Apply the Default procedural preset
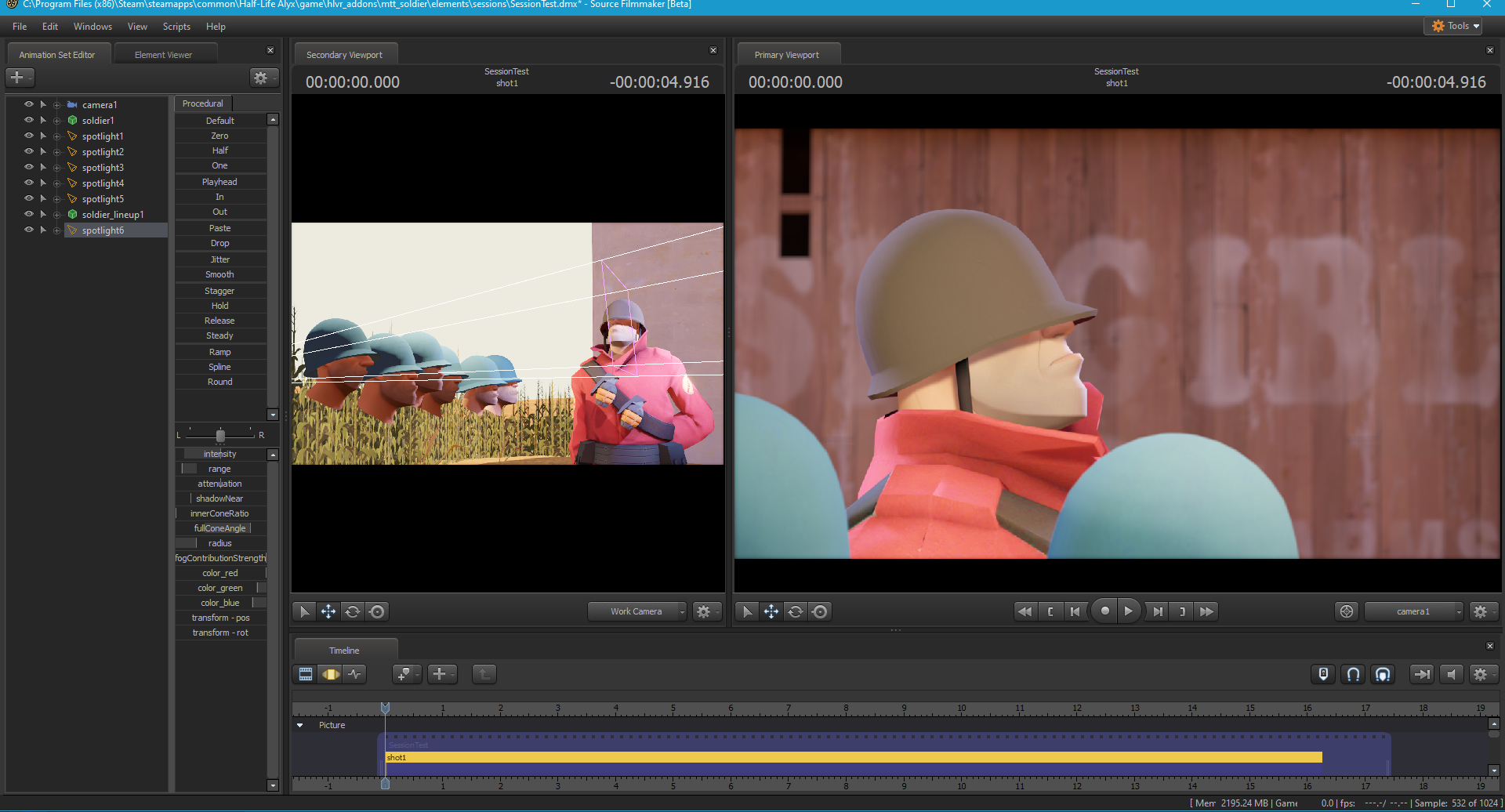The height and width of the screenshot is (812, 1505). pyautogui.click(x=220, y=121)
